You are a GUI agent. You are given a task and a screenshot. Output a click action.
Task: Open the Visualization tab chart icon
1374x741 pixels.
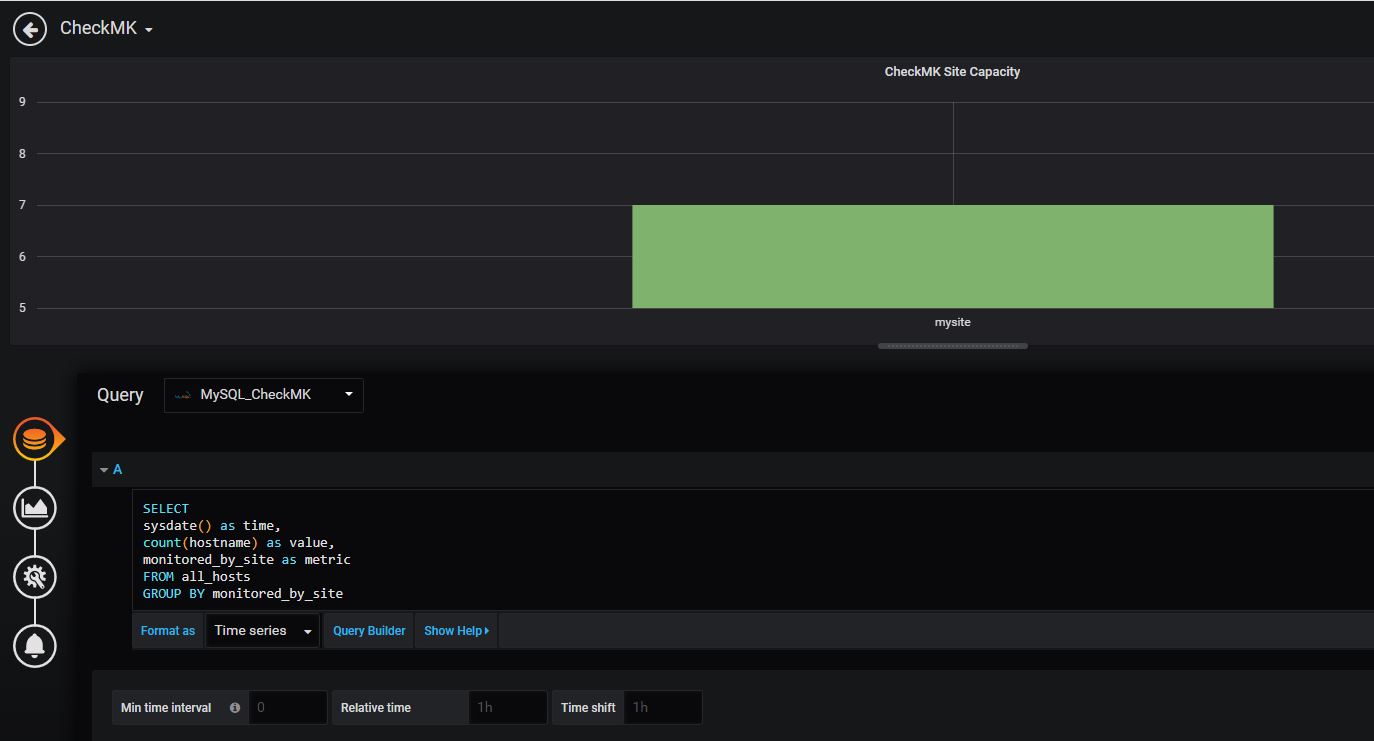tap(34, 508)
